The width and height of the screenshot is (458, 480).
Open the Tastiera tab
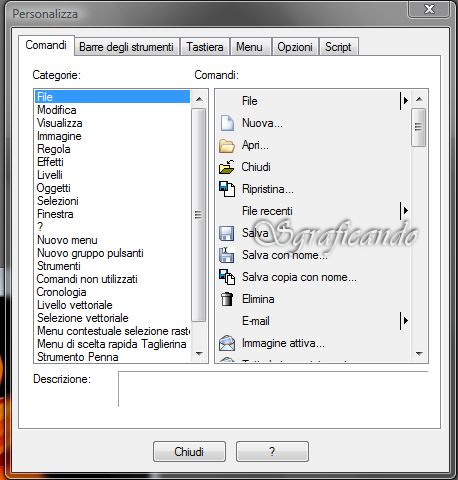205,47
